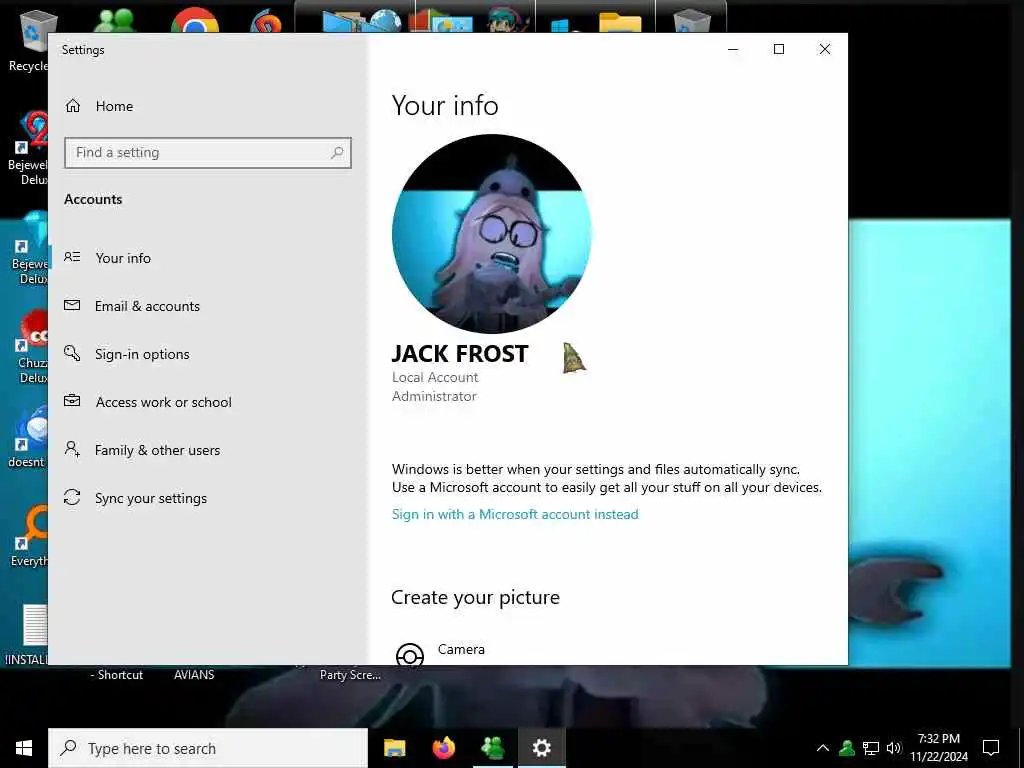Select the yellow folder desktop icon at top
Viewport: 1024px width, 768px height.
click(620, 21)
